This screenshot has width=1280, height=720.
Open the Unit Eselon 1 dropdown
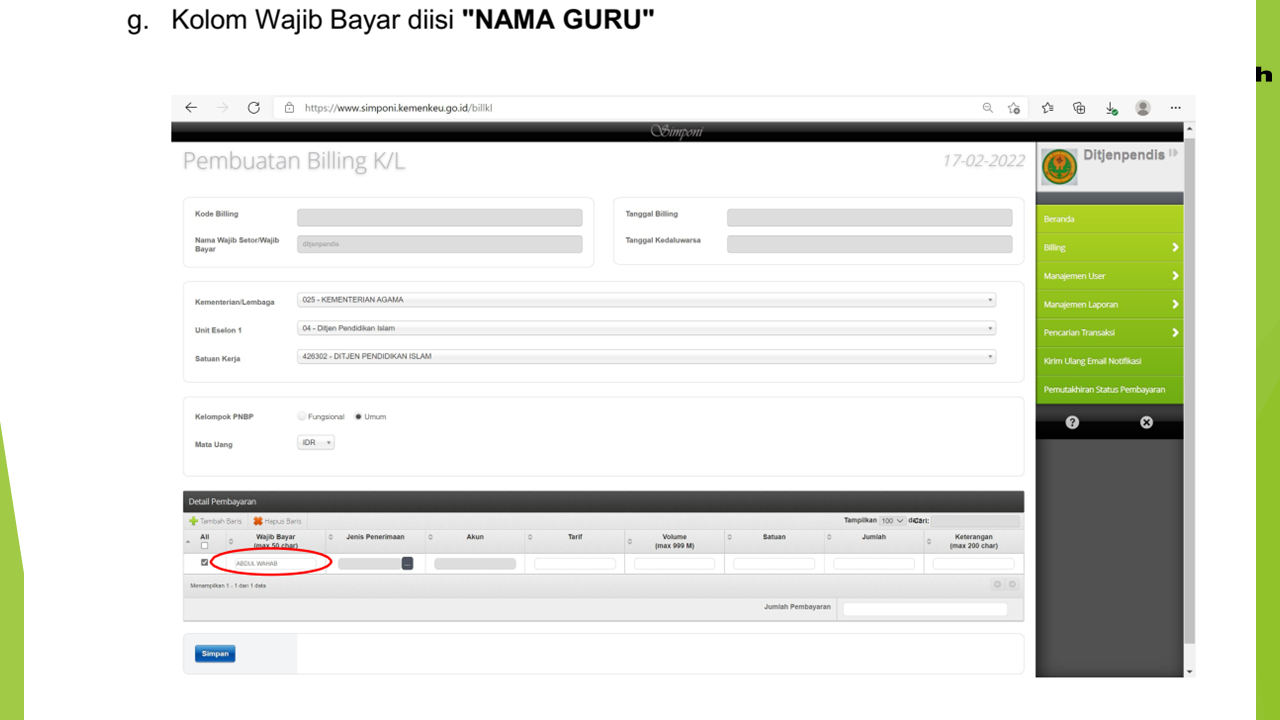pos(646,328)
